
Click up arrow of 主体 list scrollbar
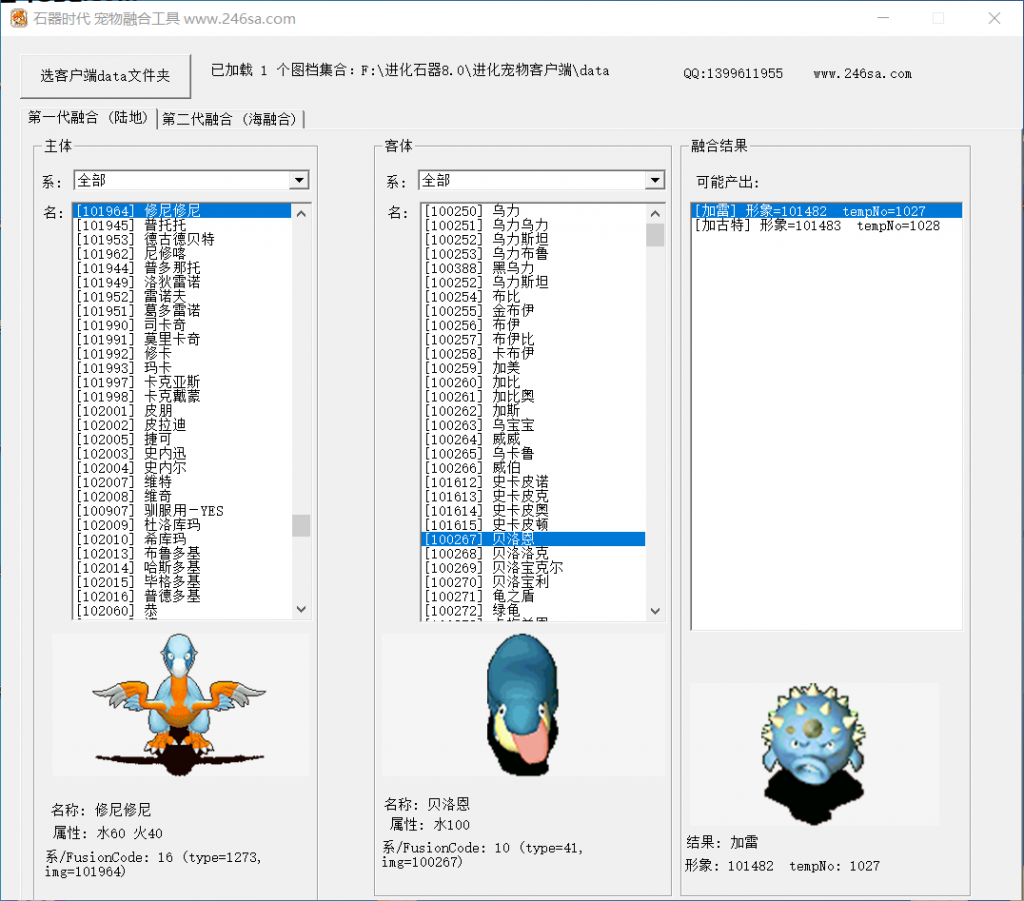301,213
